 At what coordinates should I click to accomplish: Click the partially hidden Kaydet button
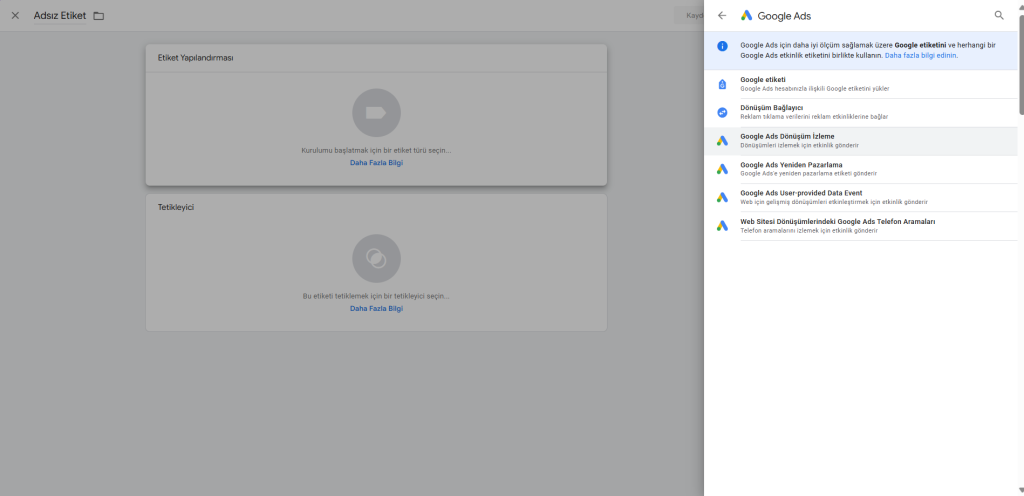[689, 16]
